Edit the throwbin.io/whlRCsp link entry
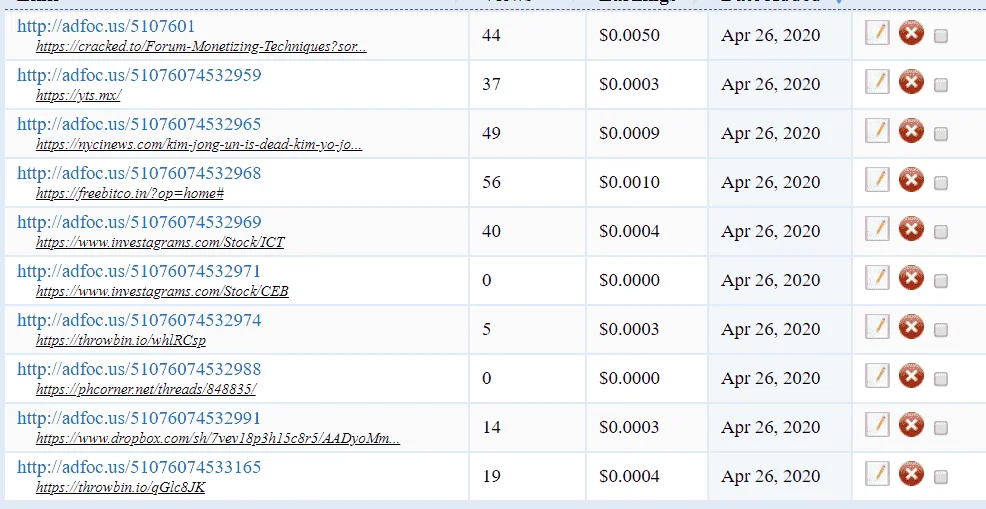This screenshot has width=986, height=509. [x=877, y=327]
